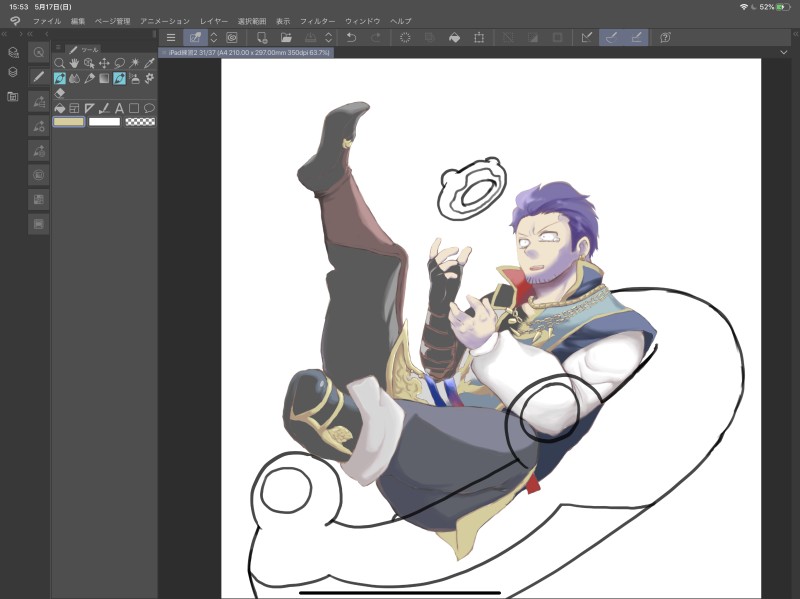Viewport: 800px width, 599px height.
Task: Select the Blend color-mixing tool
Action: click(x=74, y=79)
